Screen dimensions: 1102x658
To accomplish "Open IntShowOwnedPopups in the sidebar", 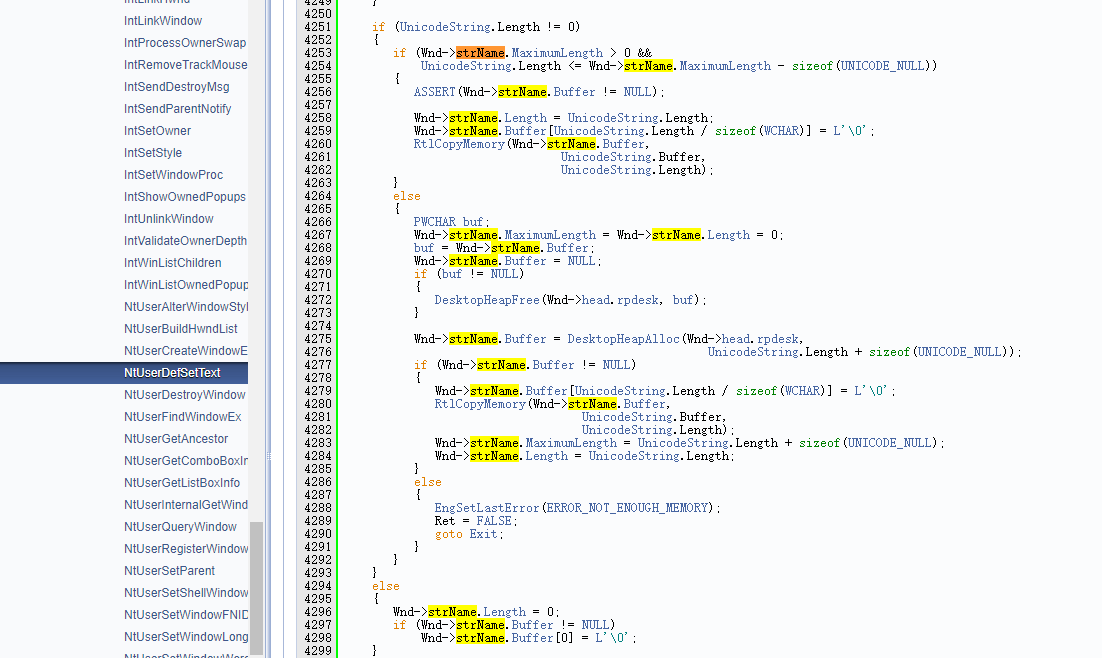I will (x=185, y=197).
